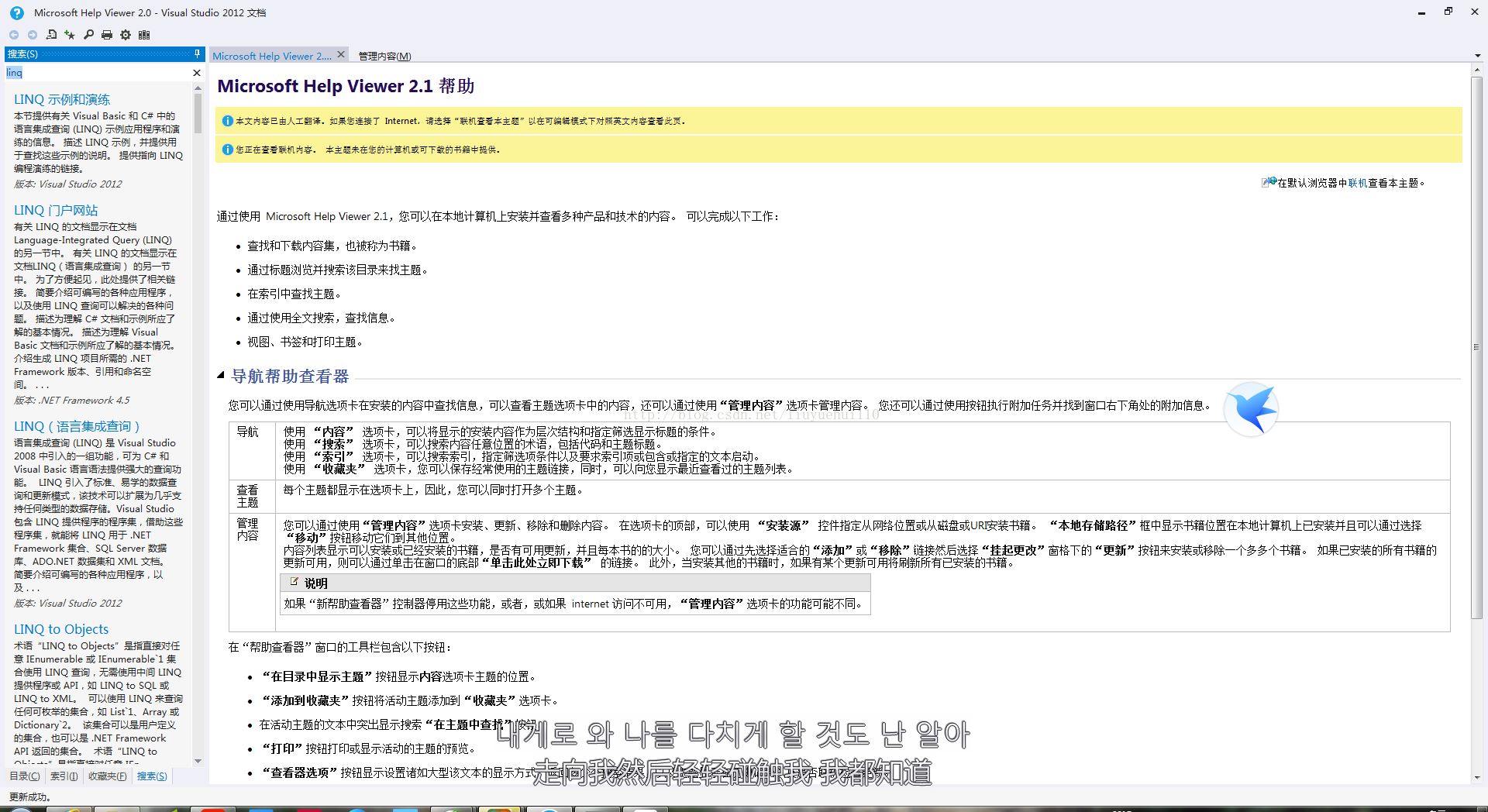
Task: Click the URI link in 管理内容 row
Action: coord(979,525)
